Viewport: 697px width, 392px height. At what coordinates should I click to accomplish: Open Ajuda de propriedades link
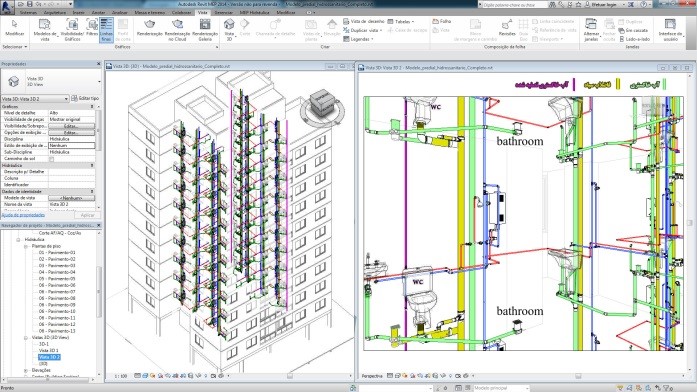(x=23, y=215)
